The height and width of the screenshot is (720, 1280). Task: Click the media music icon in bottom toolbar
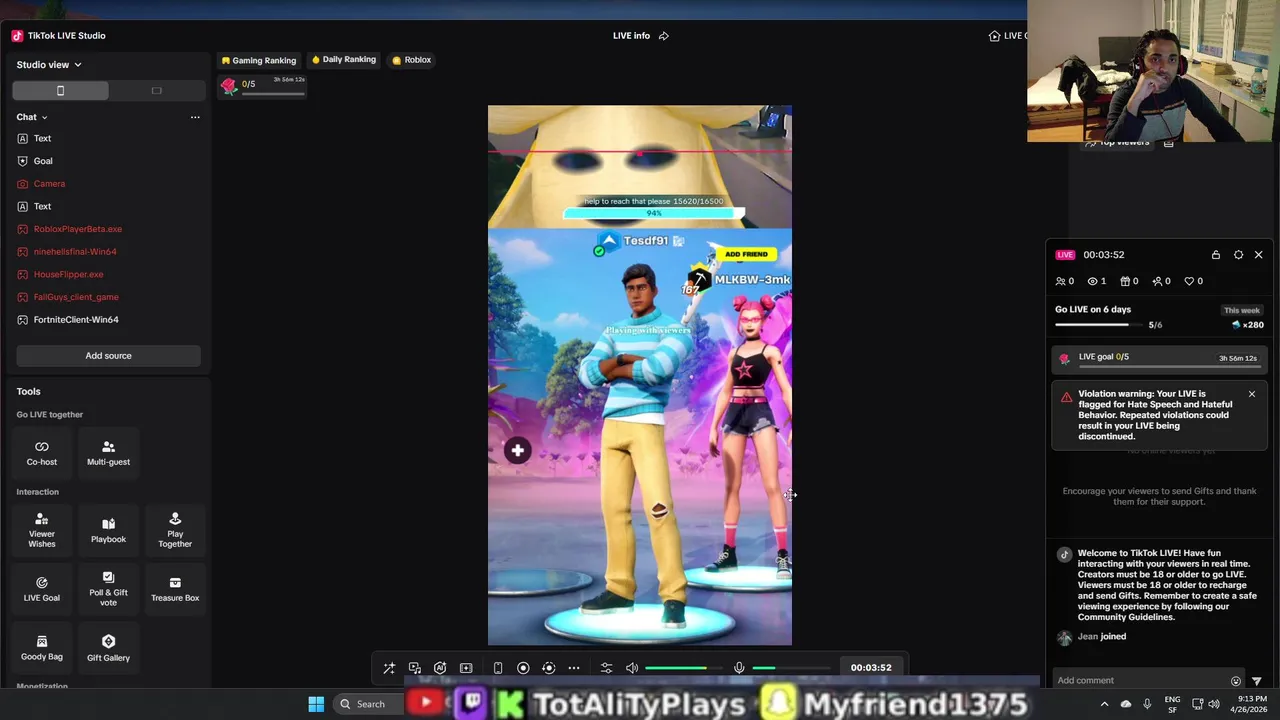pos(414,668)
